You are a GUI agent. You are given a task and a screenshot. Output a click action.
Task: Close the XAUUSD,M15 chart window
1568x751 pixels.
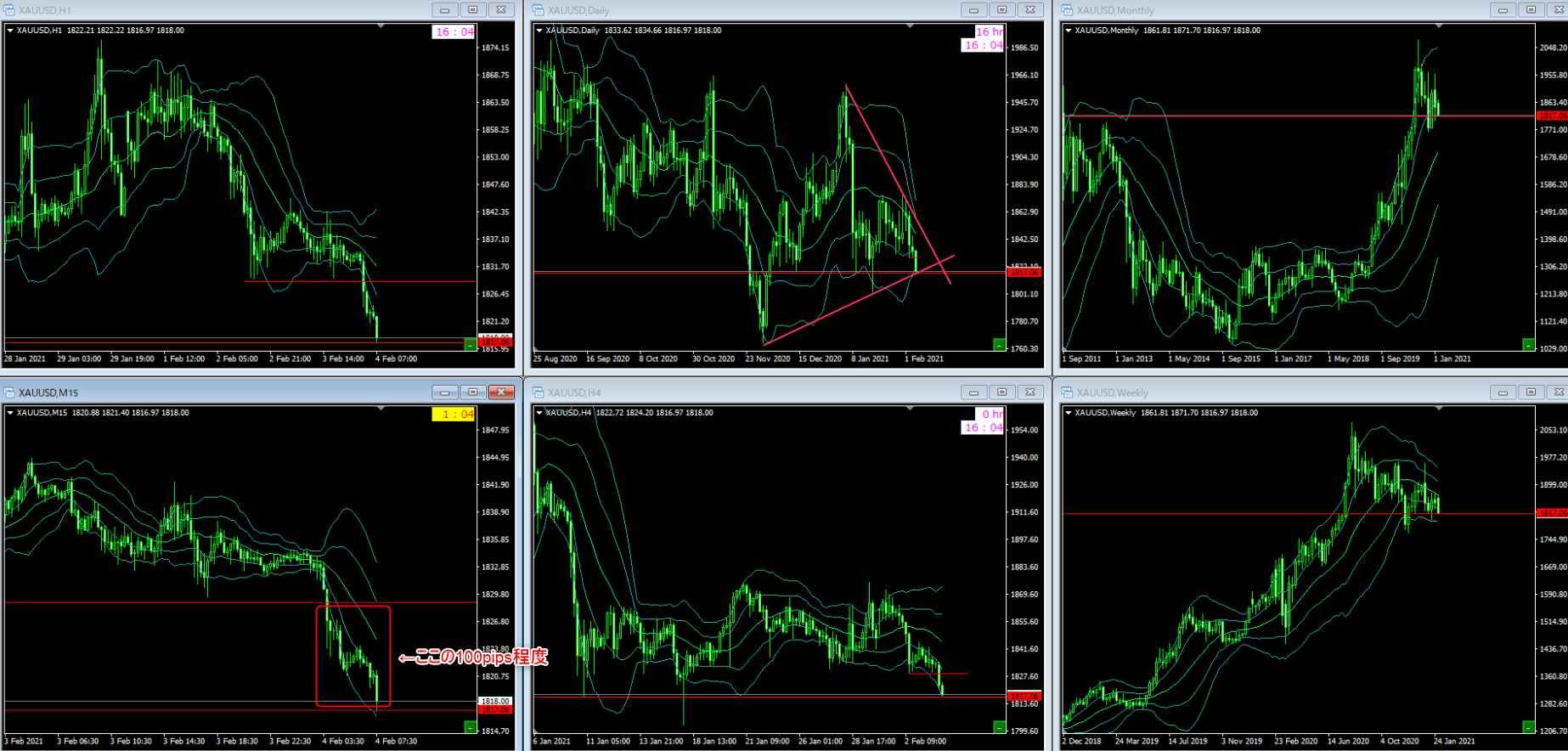point(501,392)
